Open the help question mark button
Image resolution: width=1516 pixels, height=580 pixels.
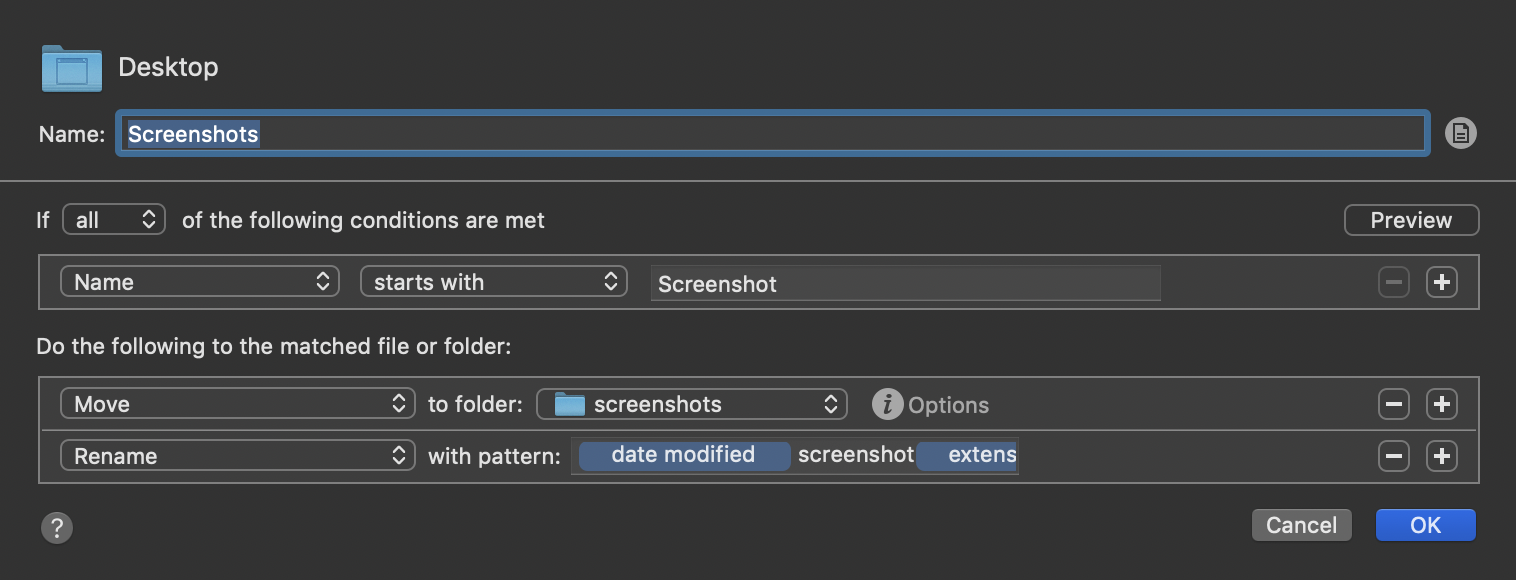pyautogui.click(x=57, y=527)
